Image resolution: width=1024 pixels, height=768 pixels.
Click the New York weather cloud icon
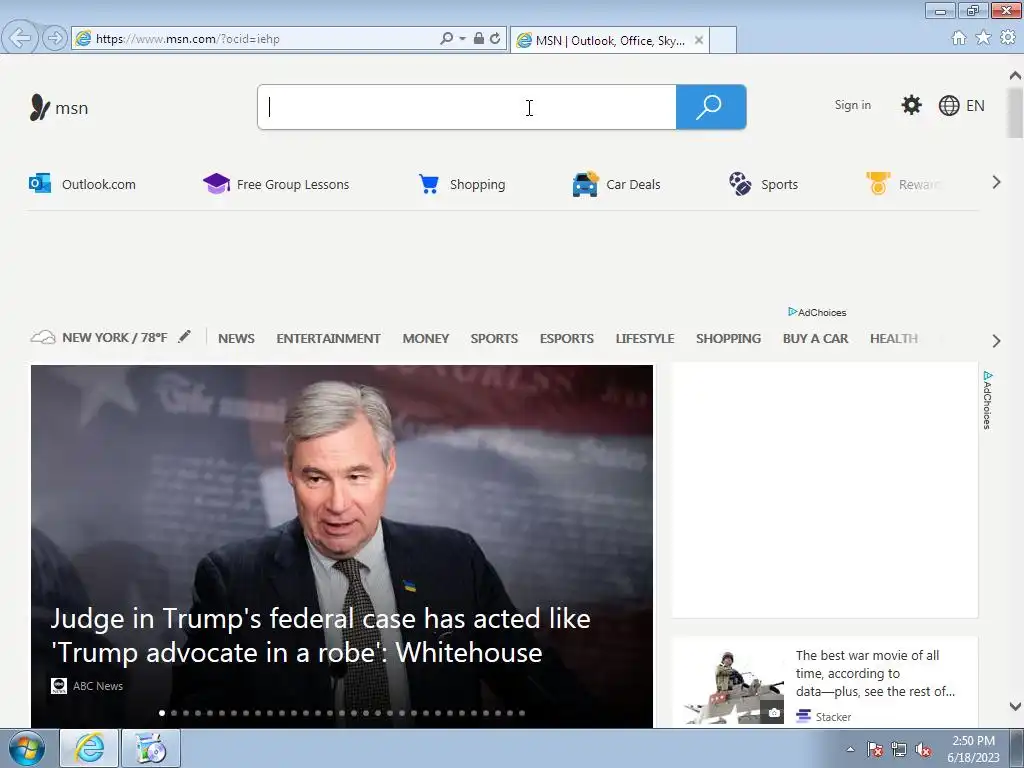[43, 338]
